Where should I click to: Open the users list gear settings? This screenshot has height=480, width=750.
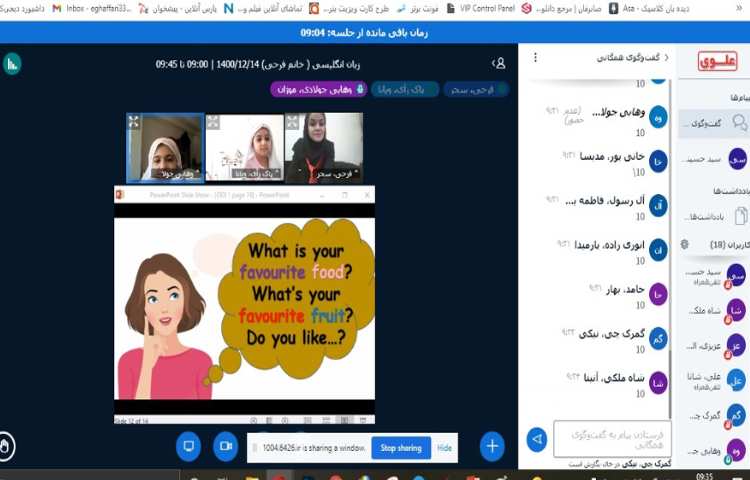684,244
